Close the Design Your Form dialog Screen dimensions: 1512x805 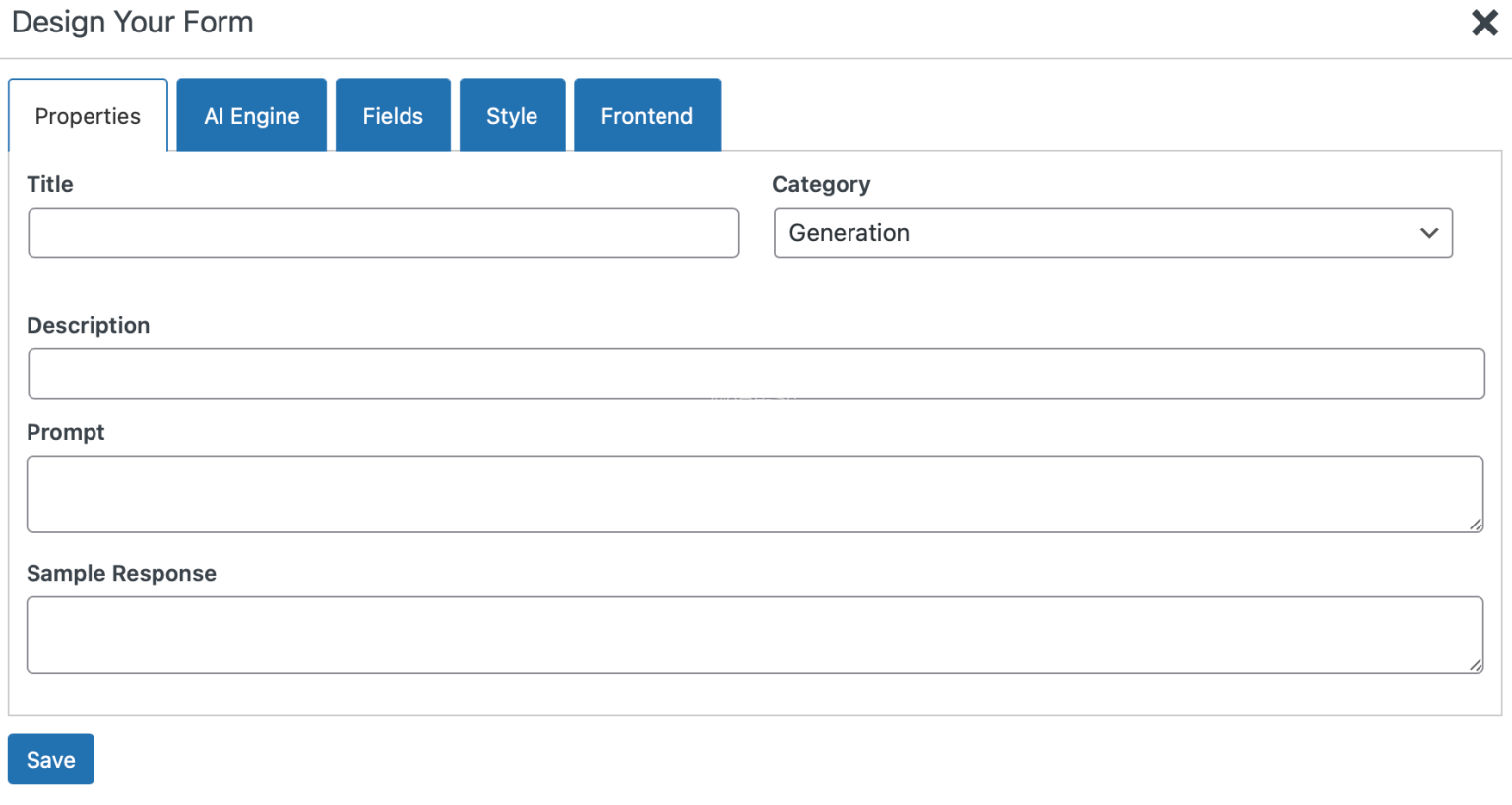click(1483, 23)
